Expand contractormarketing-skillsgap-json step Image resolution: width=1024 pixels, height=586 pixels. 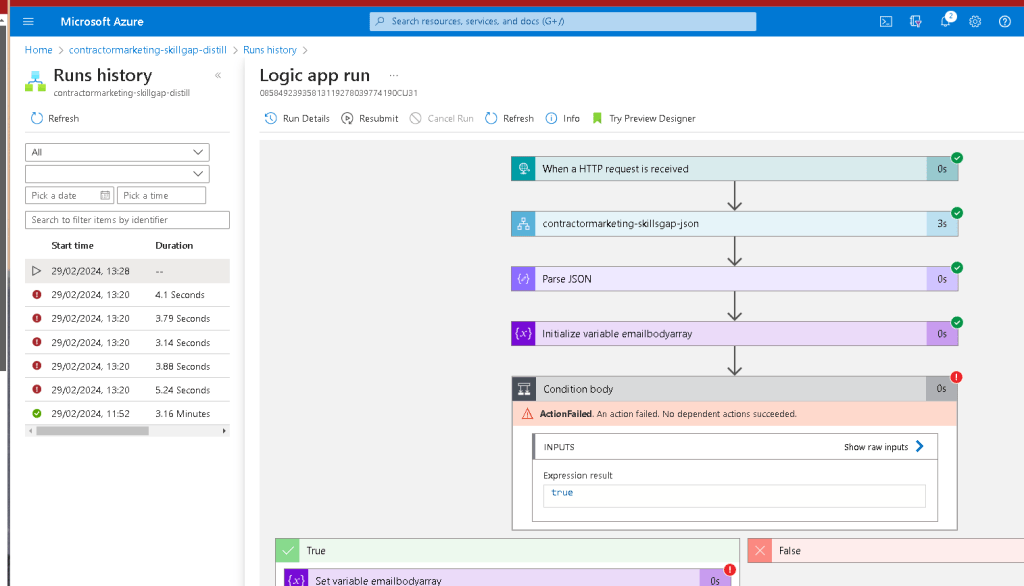[x=734, y=223]
